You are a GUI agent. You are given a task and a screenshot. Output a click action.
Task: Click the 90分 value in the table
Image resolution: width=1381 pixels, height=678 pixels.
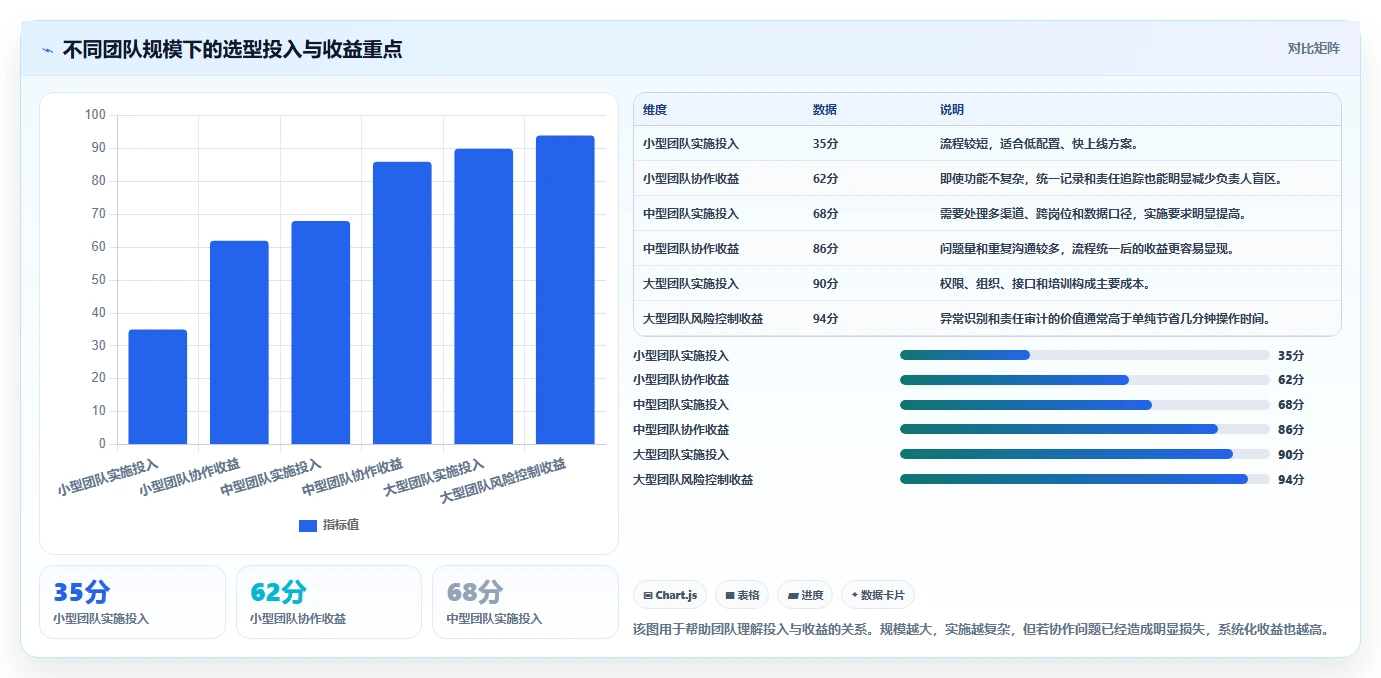tap(825, 284)
